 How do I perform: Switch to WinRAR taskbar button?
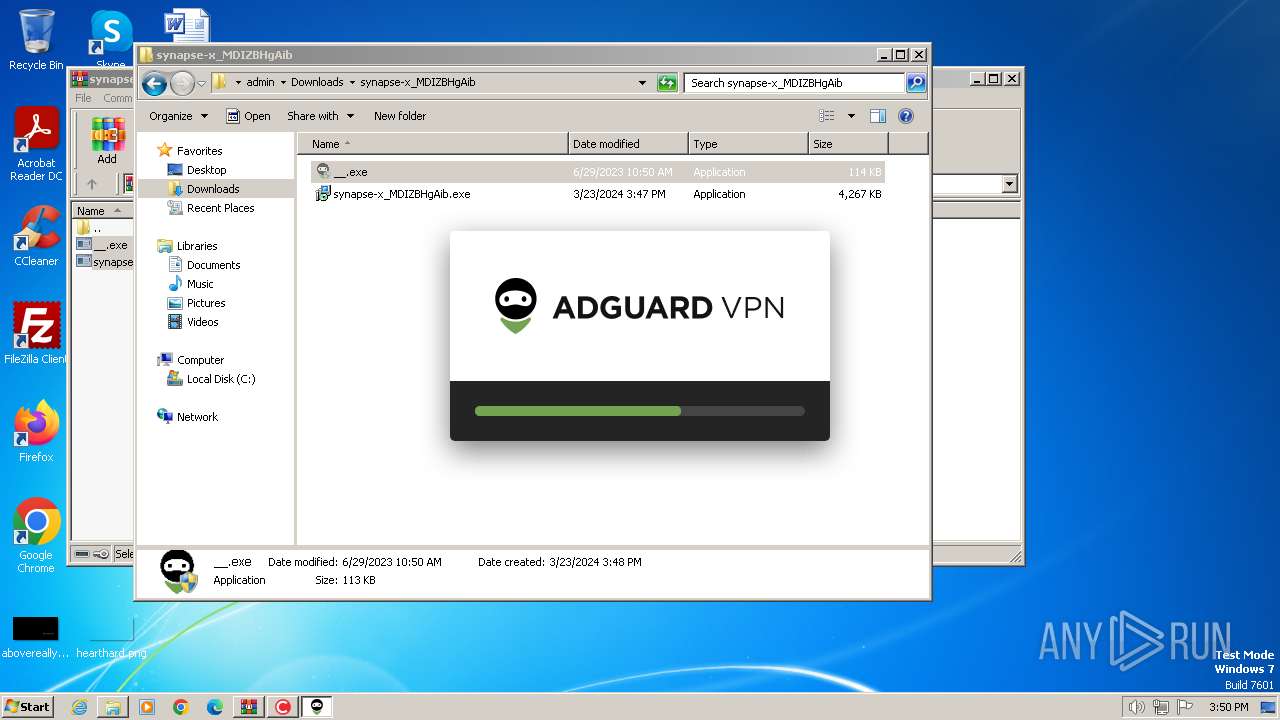coord(249,707)
